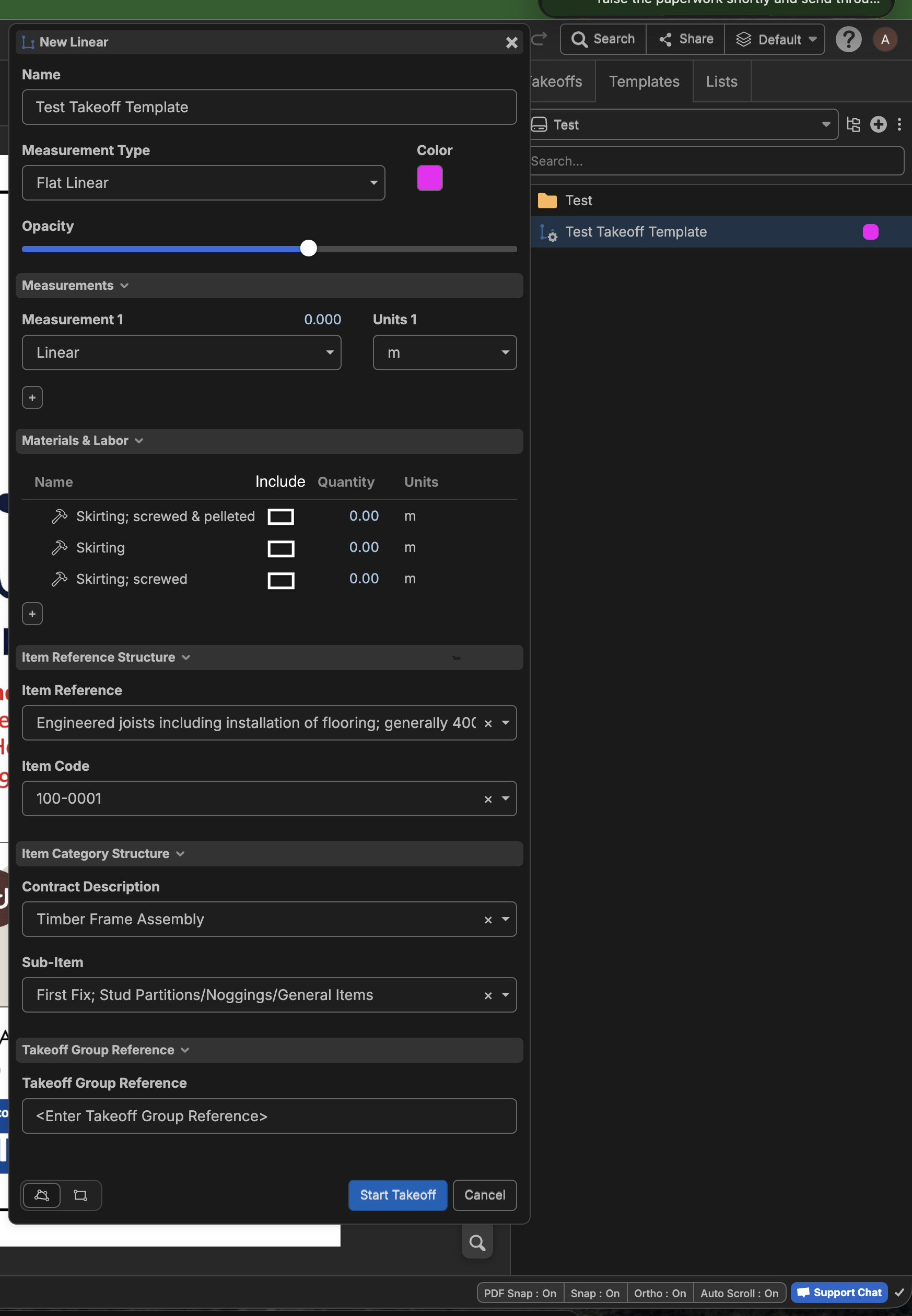
Task: Include Skirting; screwed & pelleted checkbox
Action: pos(280,516)
